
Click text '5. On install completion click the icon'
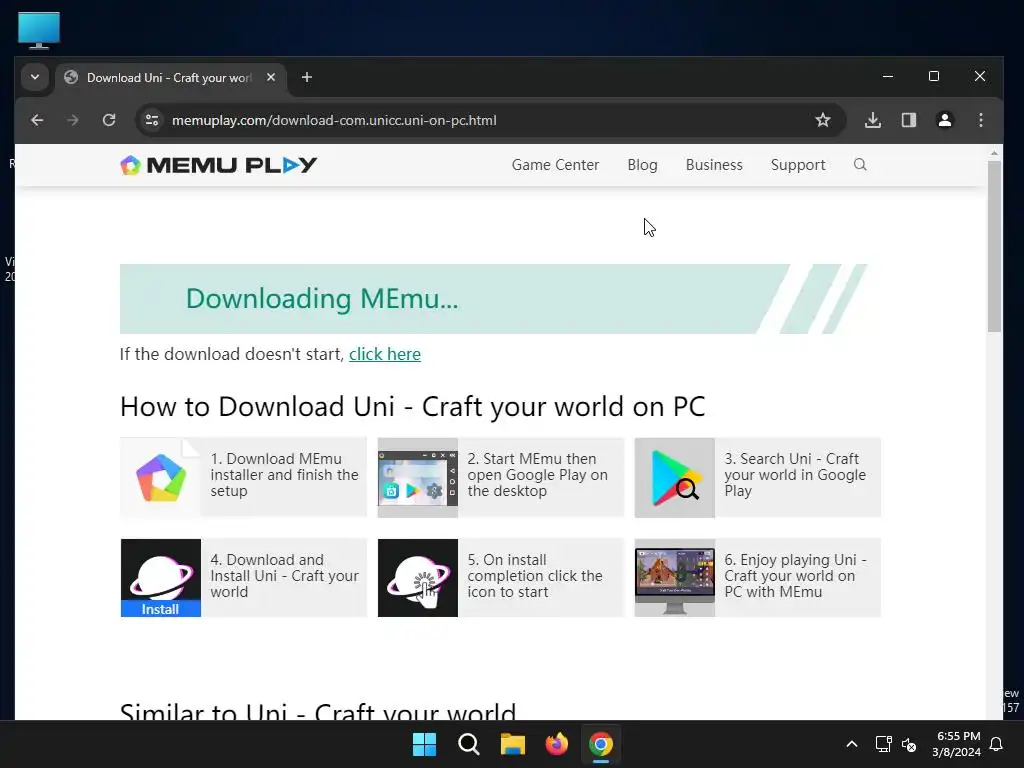(535, 575)
